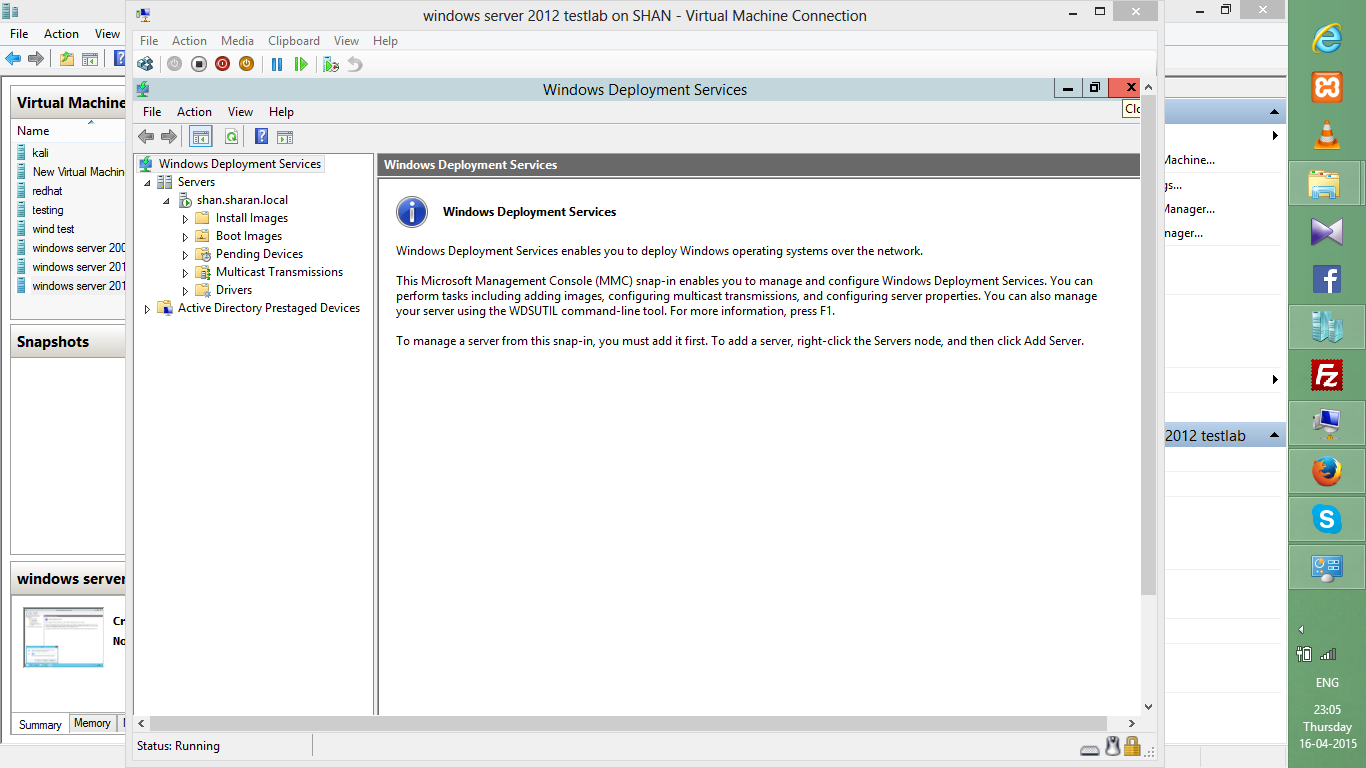This screenshot has height=768, width=1366.
Task: Open the Action menu in Virtual Machine Connection
Action: [x=189, y=41]
